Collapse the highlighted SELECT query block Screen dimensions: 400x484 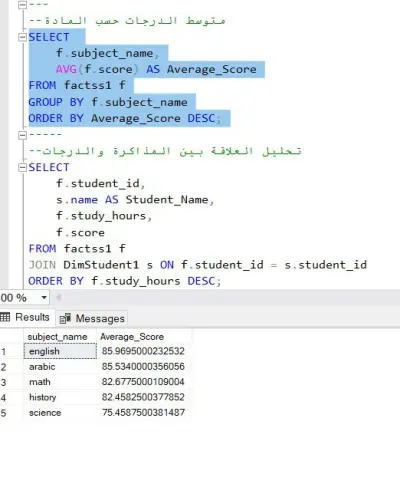point(22,37)
